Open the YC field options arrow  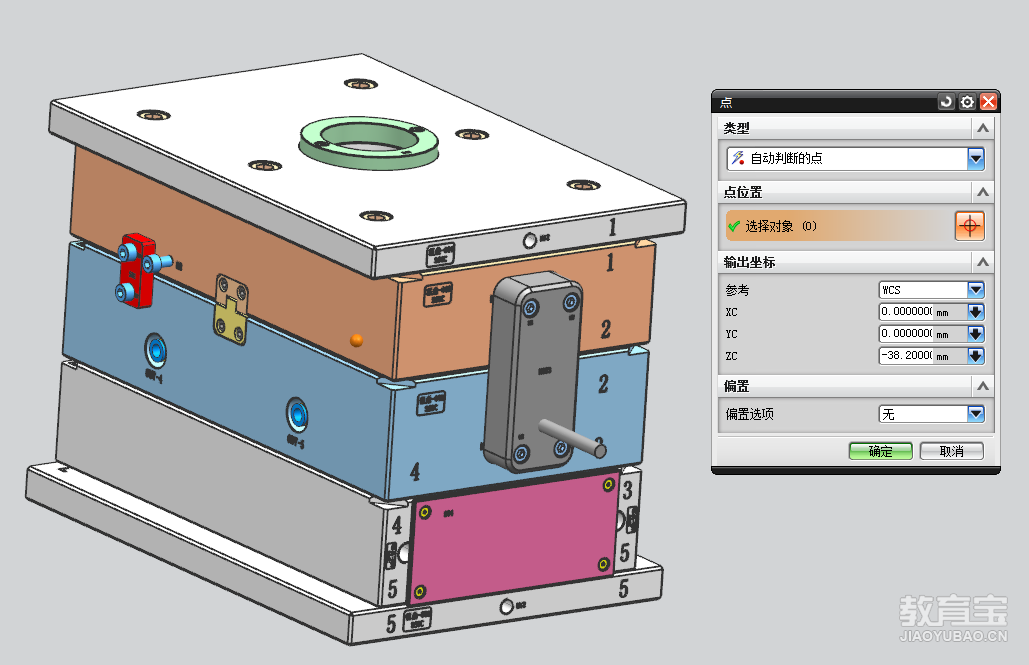[976, 333]
